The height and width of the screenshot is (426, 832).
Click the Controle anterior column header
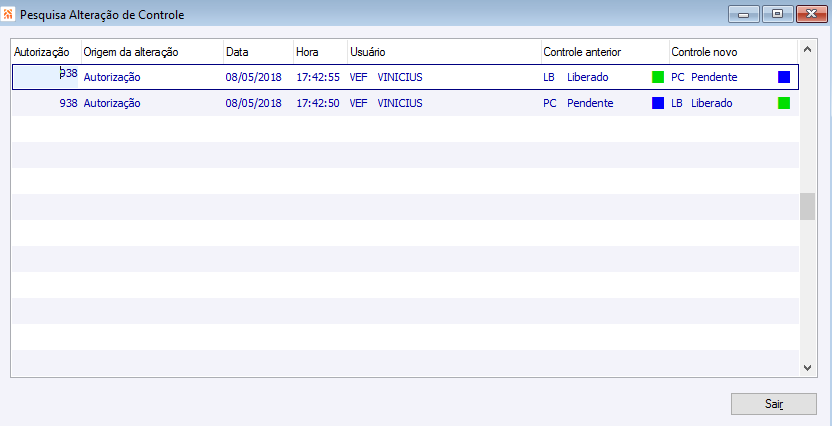pos(605,52)
